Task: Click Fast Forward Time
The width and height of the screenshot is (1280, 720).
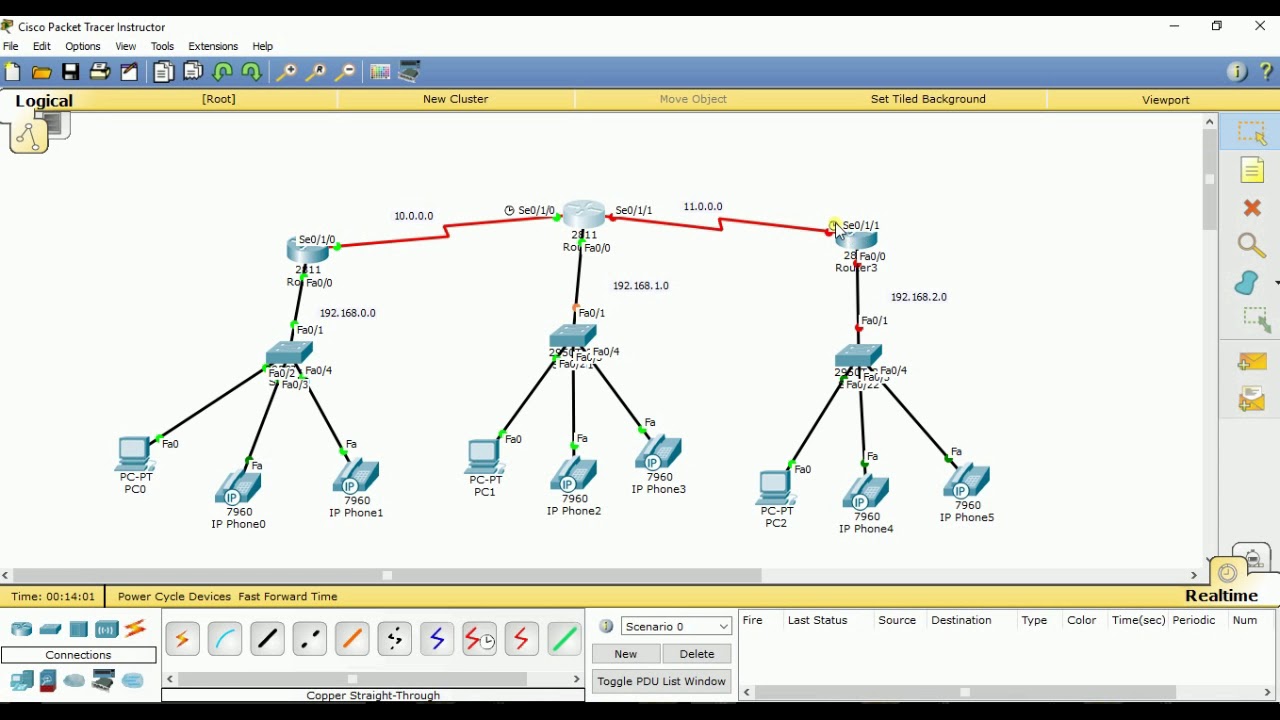Action: (288, 597)
